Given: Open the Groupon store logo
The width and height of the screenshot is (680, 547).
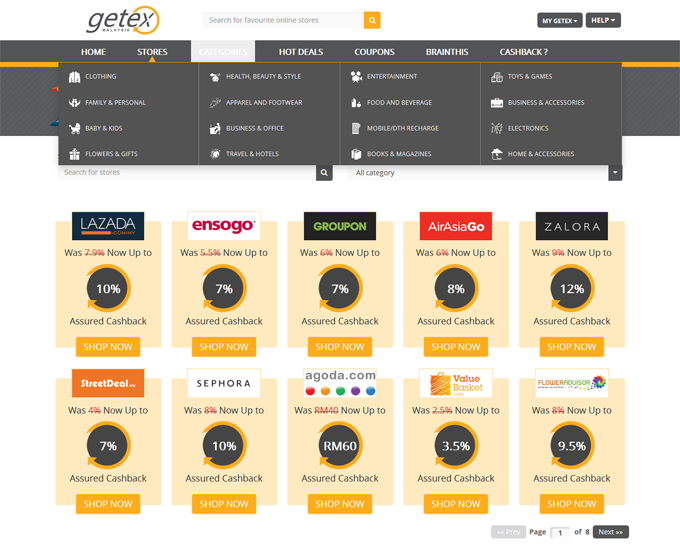Looking at the screenshot, I should [x=340, y=226].
